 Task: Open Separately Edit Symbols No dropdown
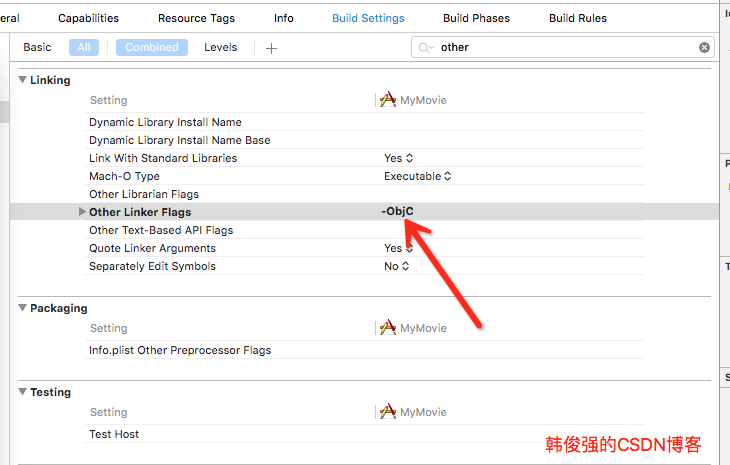[397, 266]
